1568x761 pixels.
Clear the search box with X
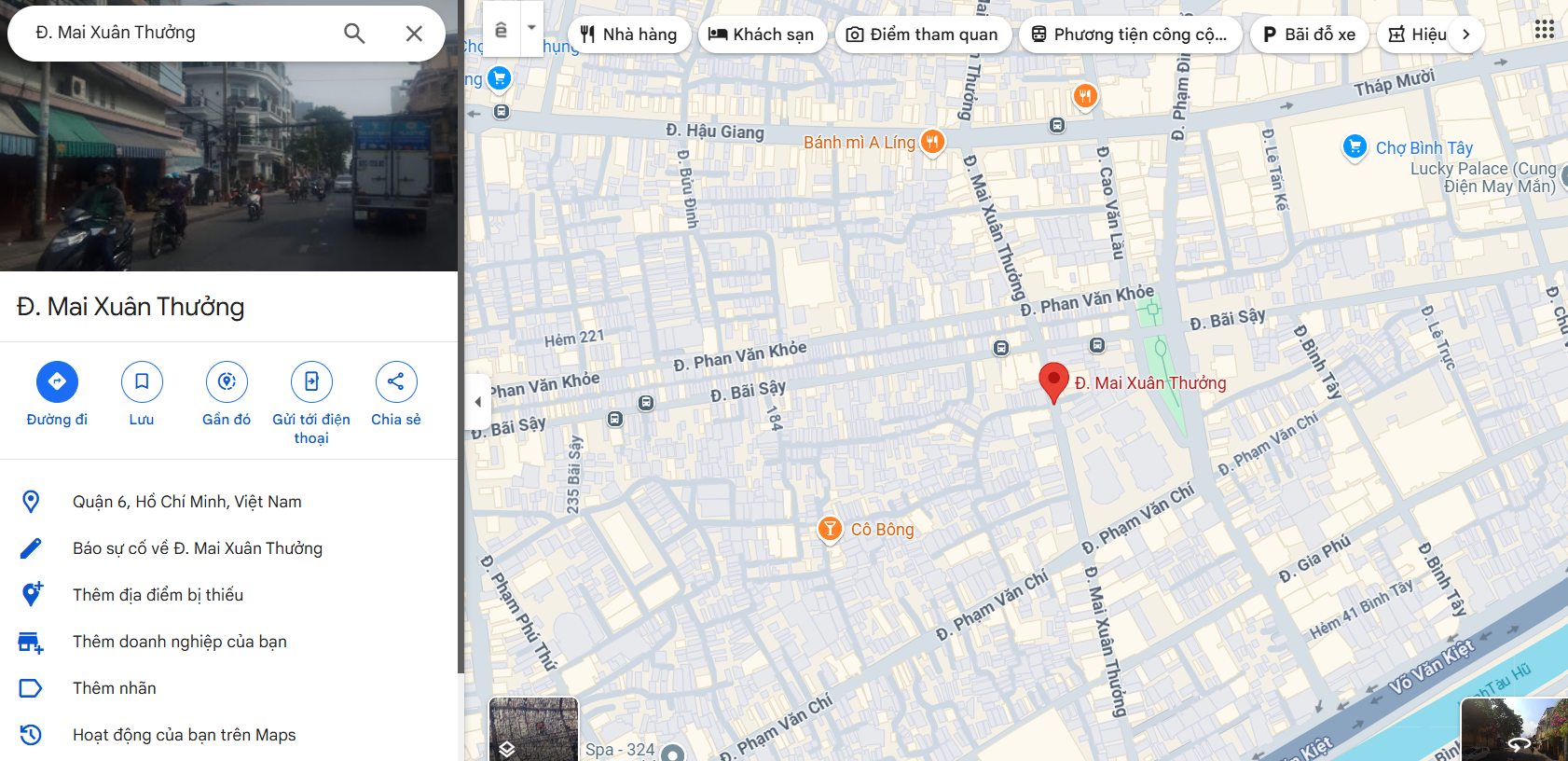(x=414, y=34)
